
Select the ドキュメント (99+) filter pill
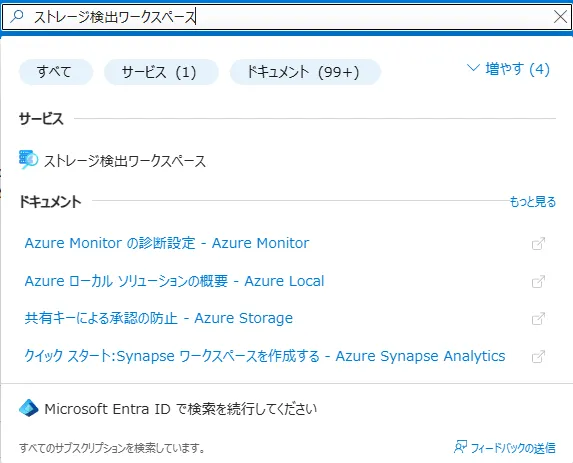[x=305, y=72]
